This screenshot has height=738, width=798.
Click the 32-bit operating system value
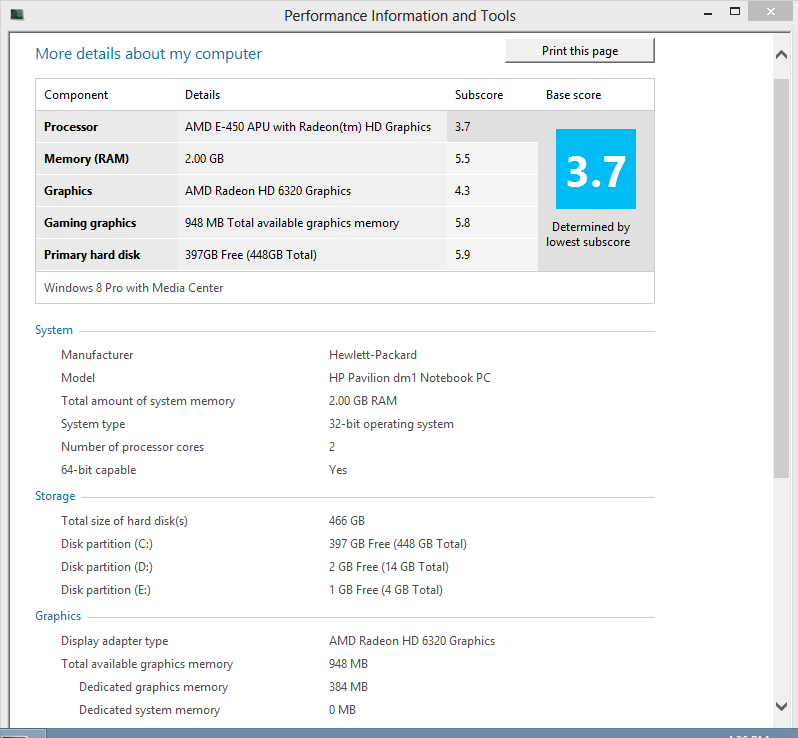pyautogui.click(x=391, y=424)
